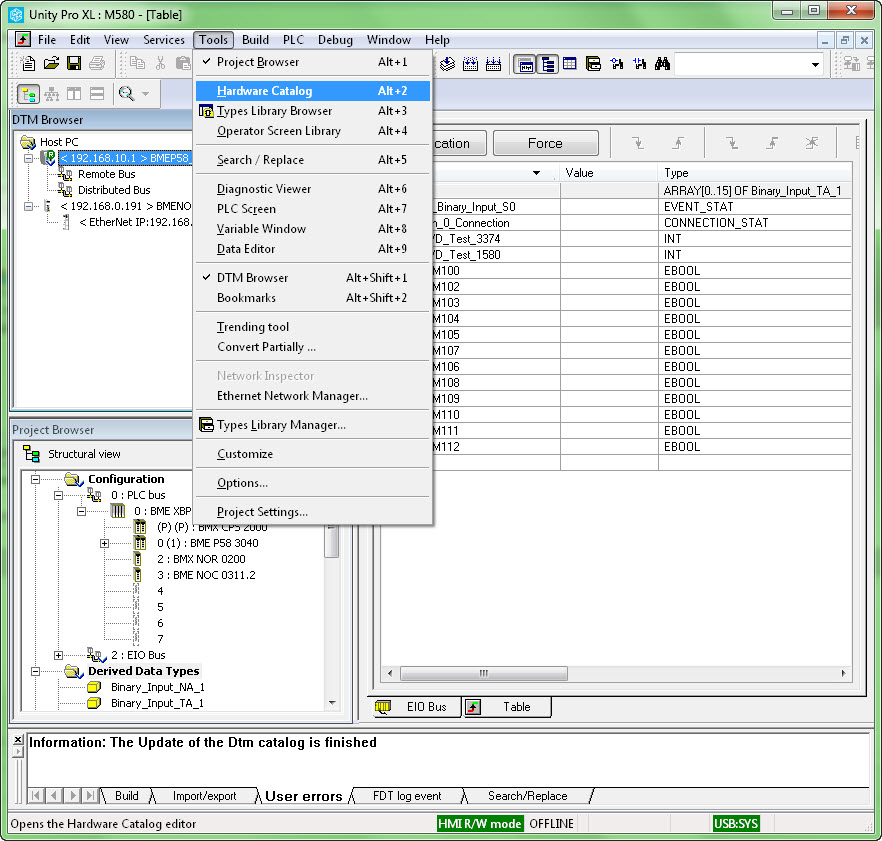Click the New project icon
The image size is (882, 841).
click(28, 63)
